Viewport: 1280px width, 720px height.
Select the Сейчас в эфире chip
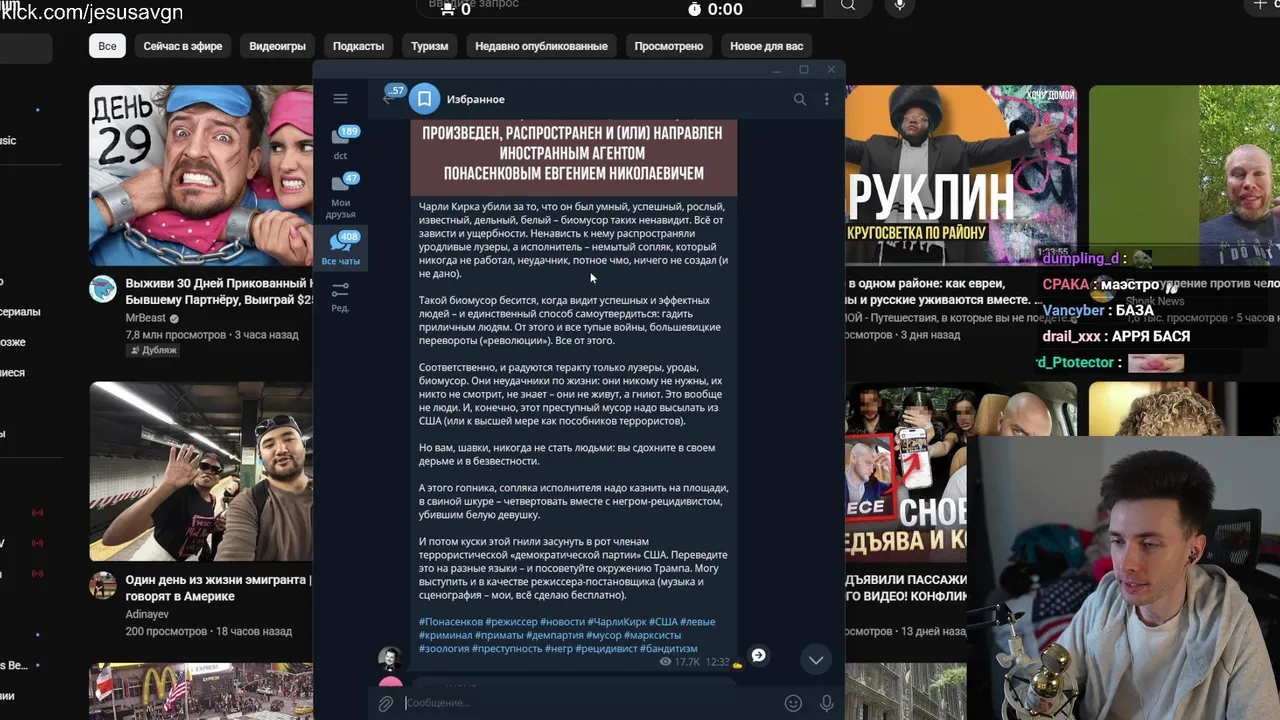tap(183, 46)
